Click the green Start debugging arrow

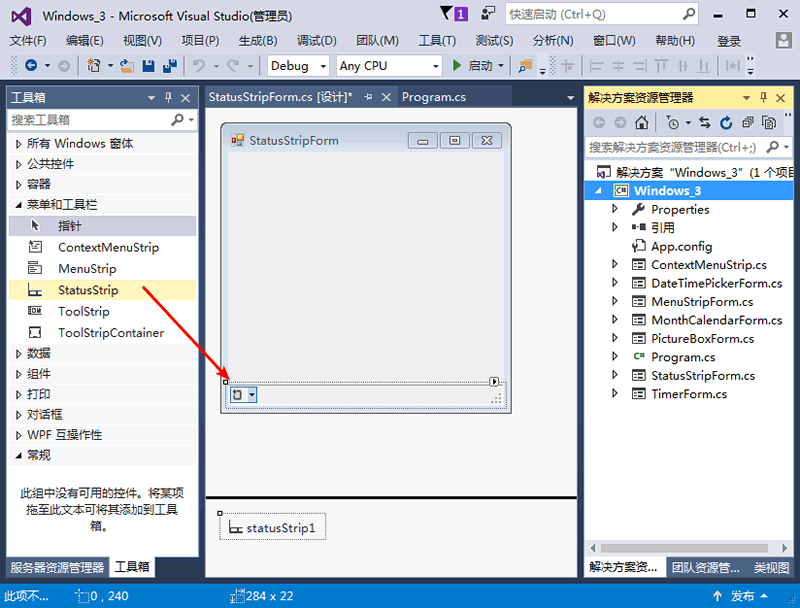click(456, 65)
